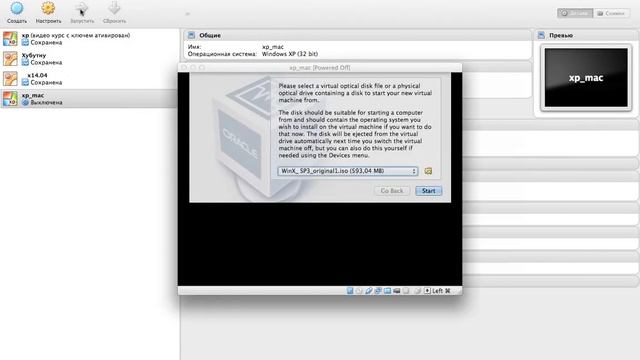Image resolution: width=640 pixels, height=360 pixels.
Task: Click the Общие section header icon
Action: click(191, 35)
